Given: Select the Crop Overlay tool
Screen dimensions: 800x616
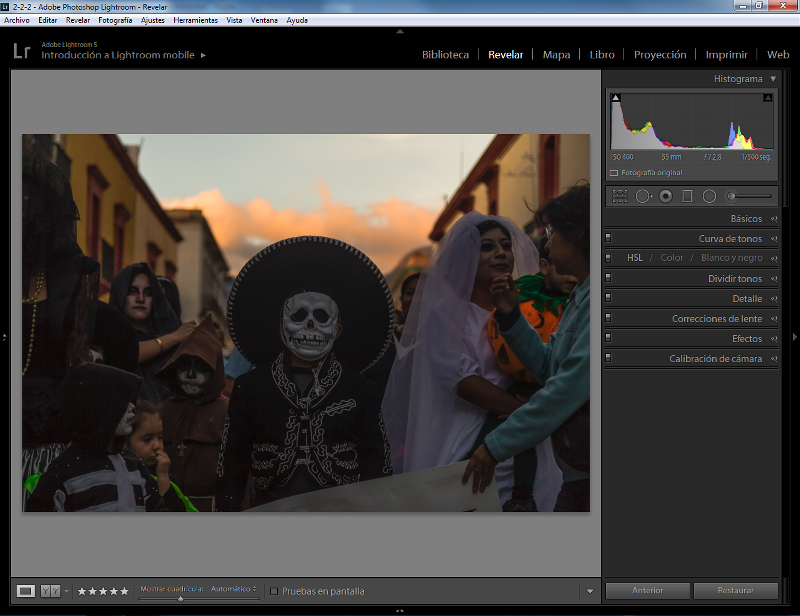Looking at the screenshot, I should tap(620, 196).
